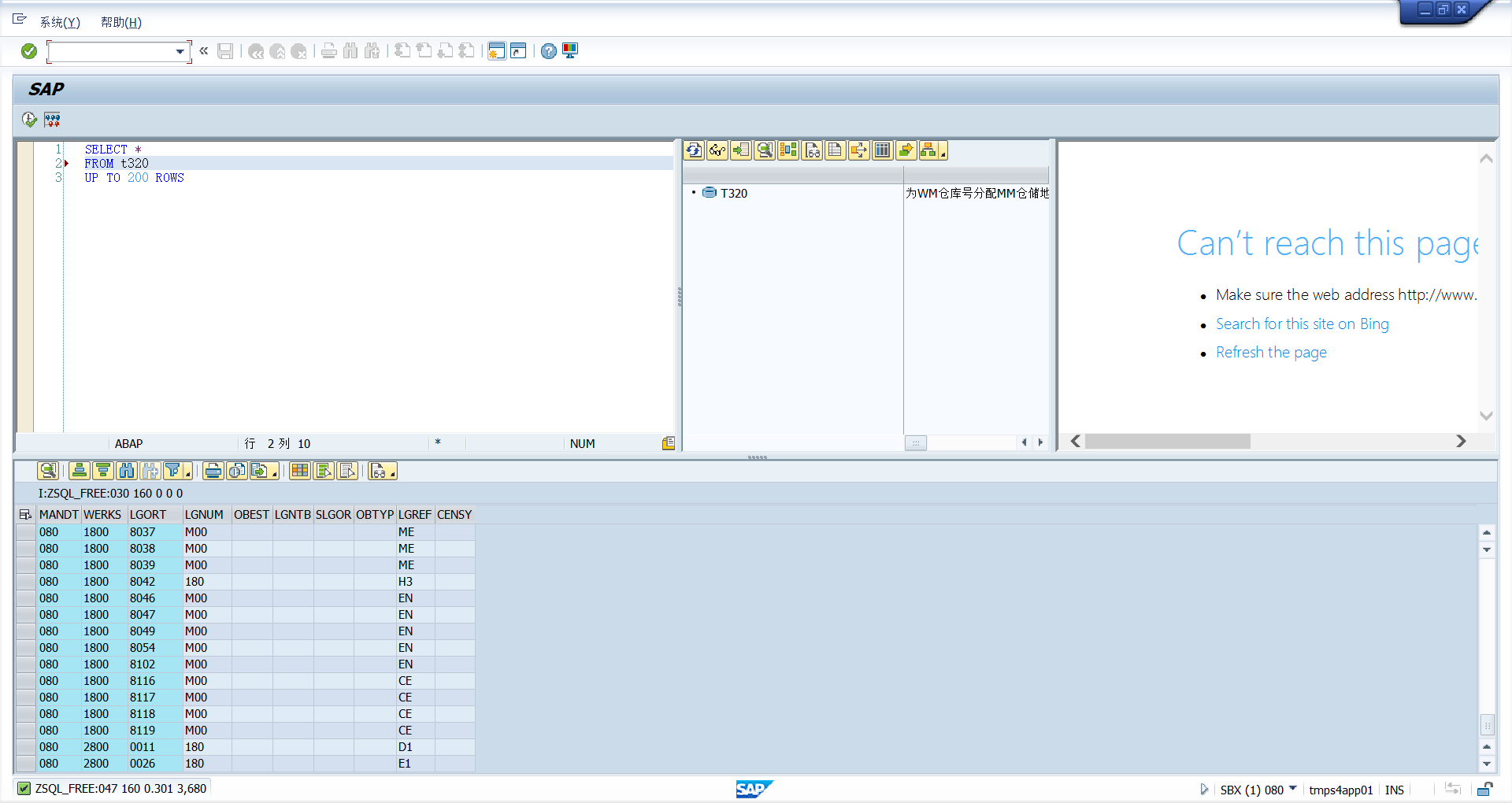The width and height of the screenshot is (1512, 803).
Task: Open Customize Local Layout monitor icon
Action: tap(570, 51)
